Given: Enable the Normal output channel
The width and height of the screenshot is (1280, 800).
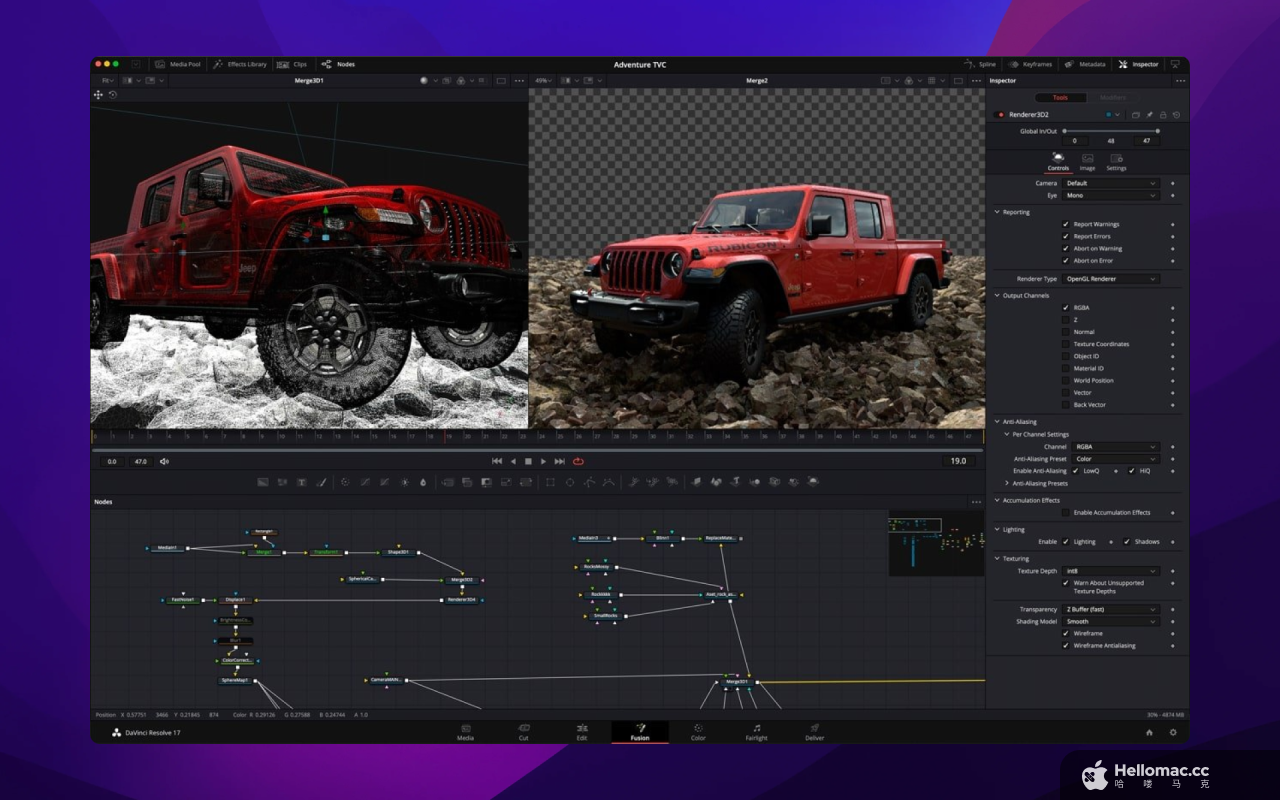Looking at the screenshot, I should (x=1065, y=332).
